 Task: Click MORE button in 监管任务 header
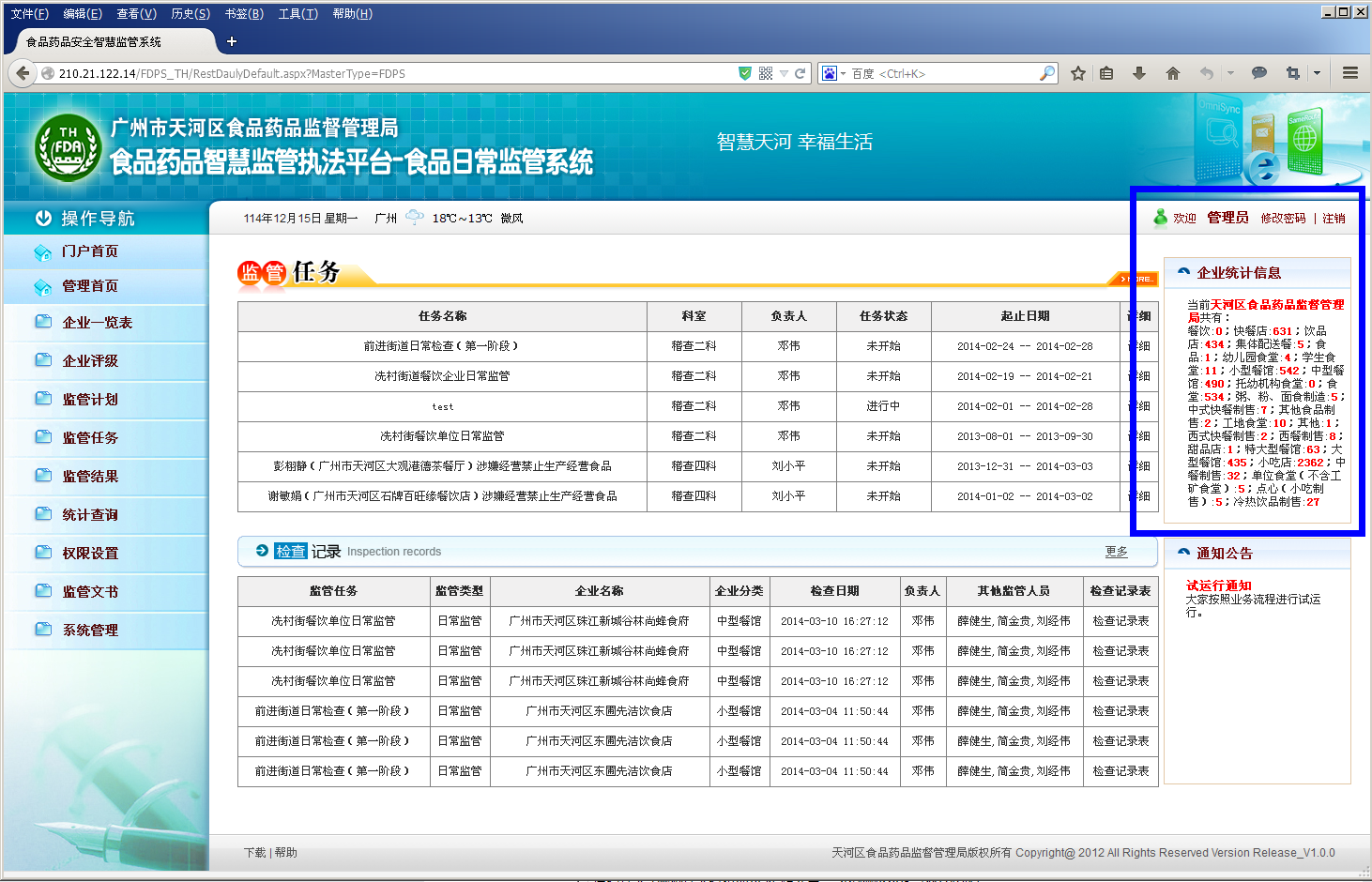[x=1135, y=279]
